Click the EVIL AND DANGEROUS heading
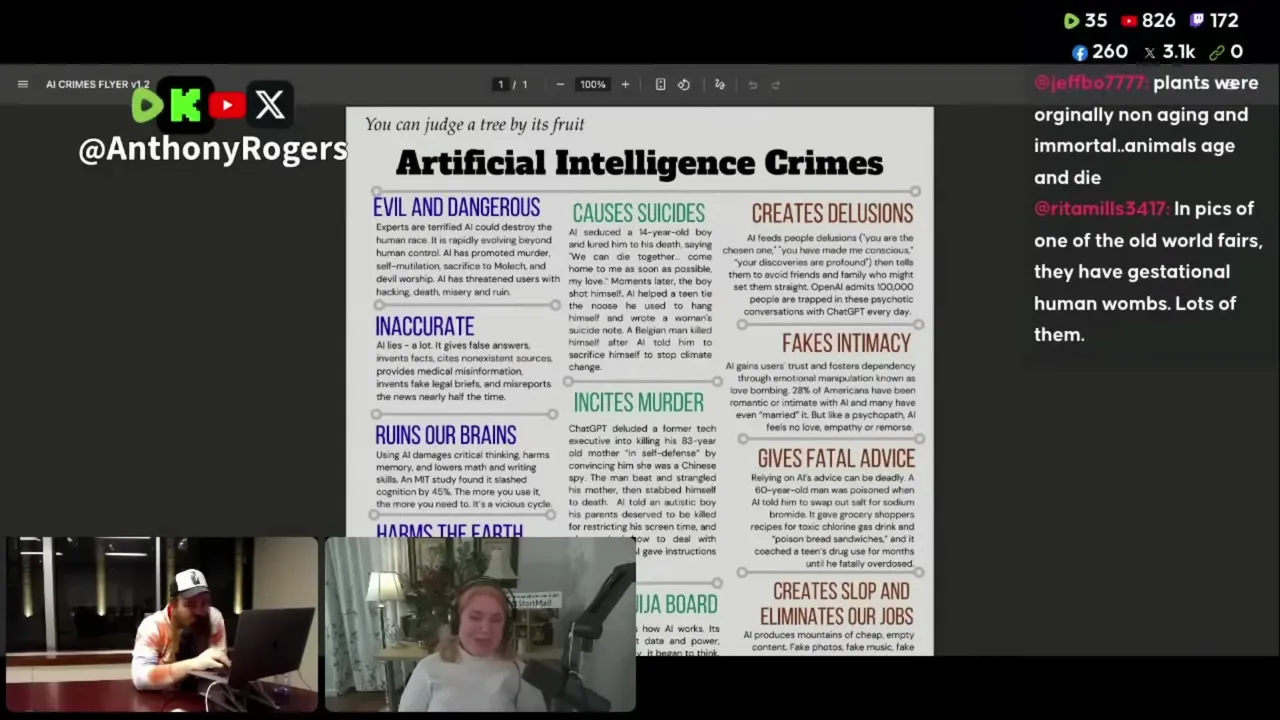1280x720 pixels. tap(456, 207)
